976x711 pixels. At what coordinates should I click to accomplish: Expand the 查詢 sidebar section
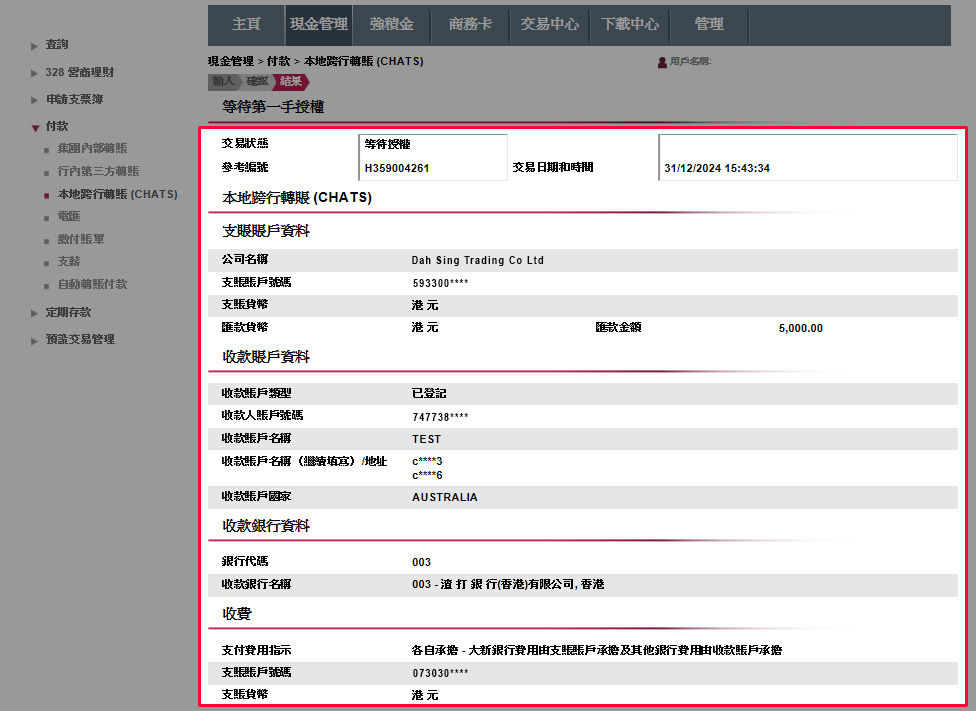(x=56, y=44)
